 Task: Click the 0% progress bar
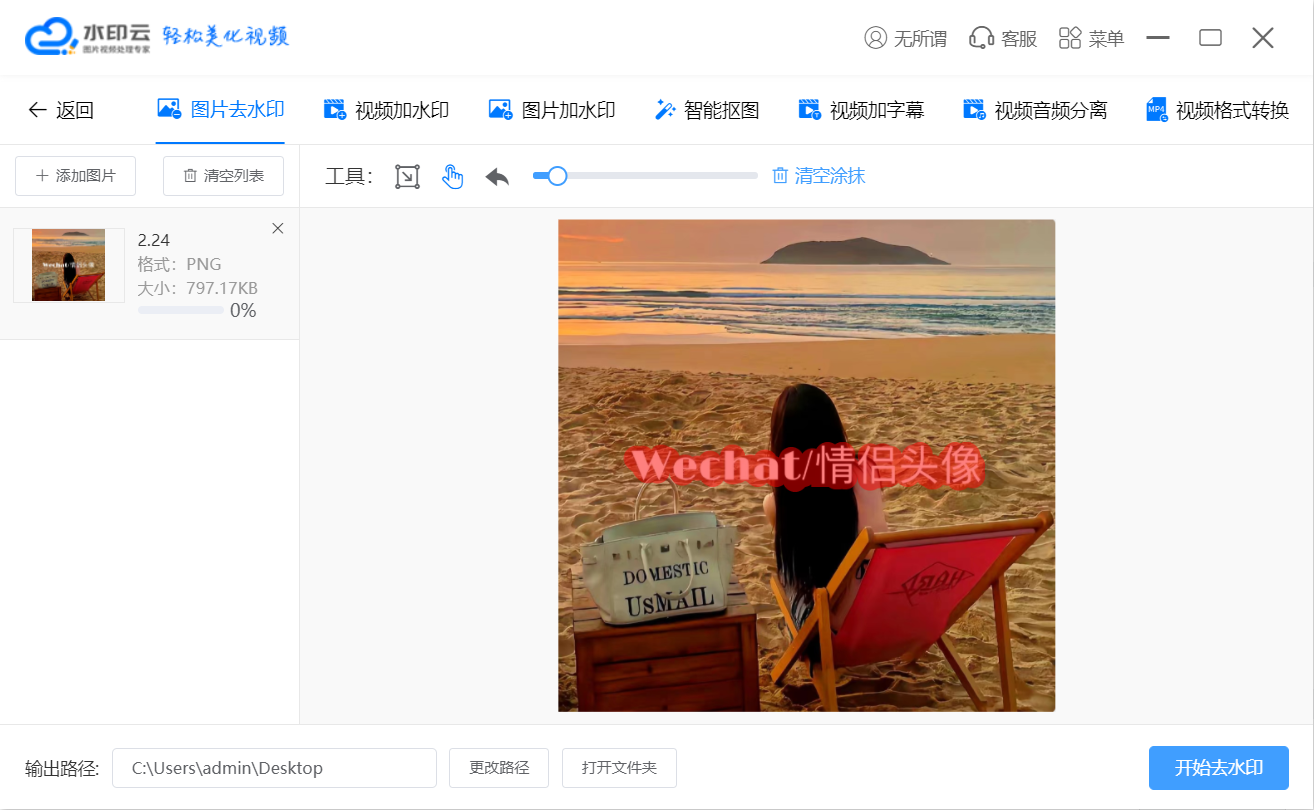click(181, 311)
